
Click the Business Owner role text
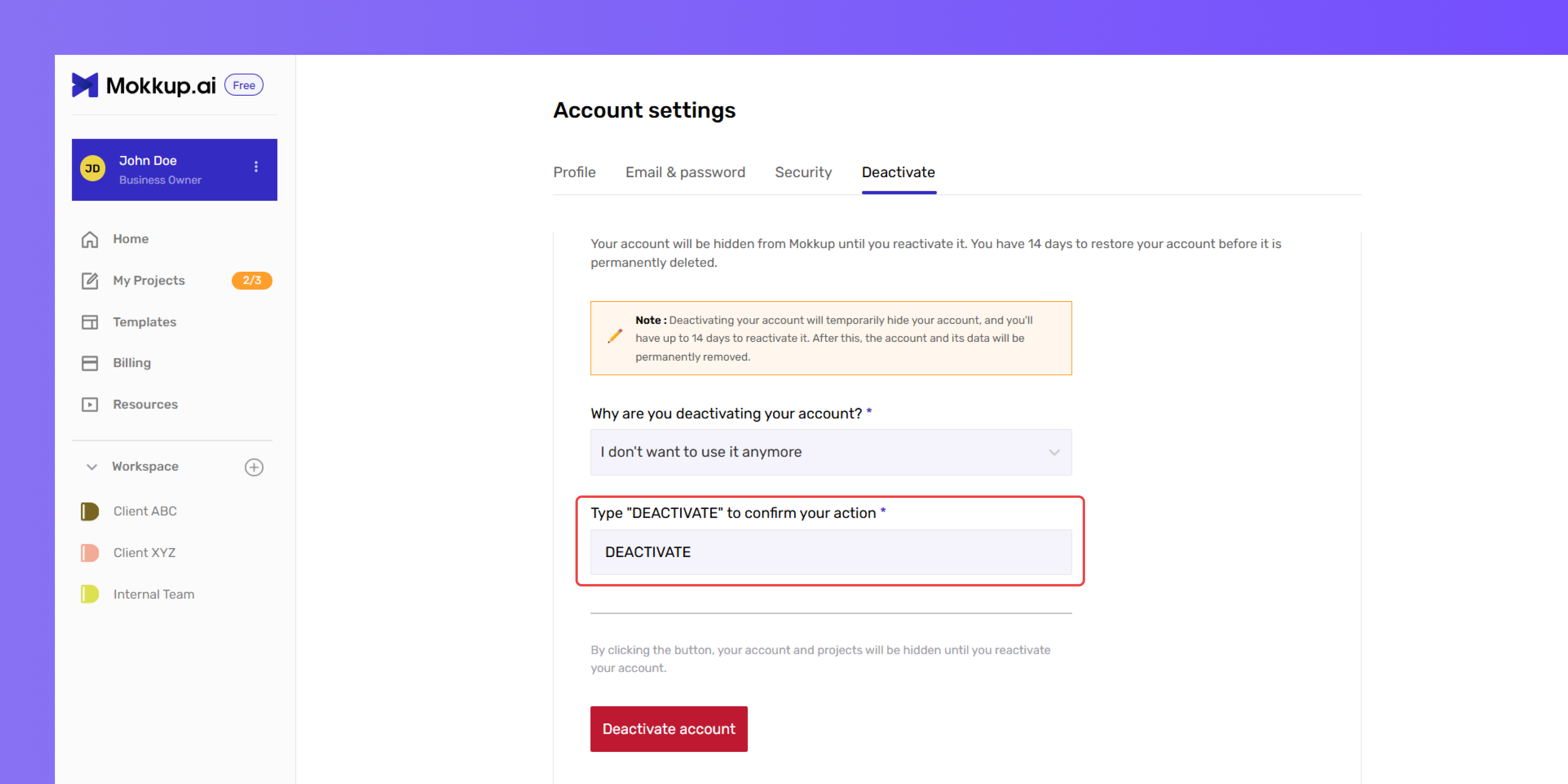pyautogui.click(x=160, y=180)
